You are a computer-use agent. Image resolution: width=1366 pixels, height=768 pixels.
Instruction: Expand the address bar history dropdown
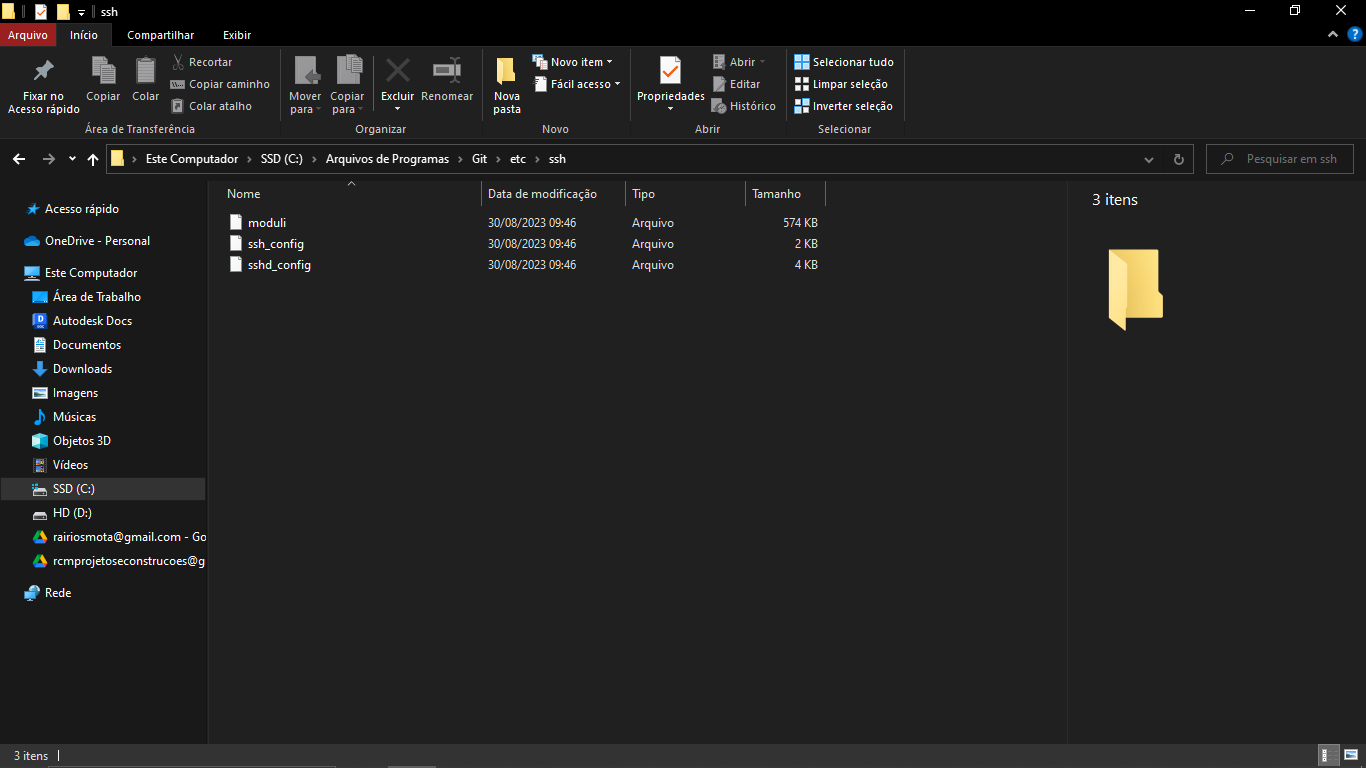[x=1148, y=159]
